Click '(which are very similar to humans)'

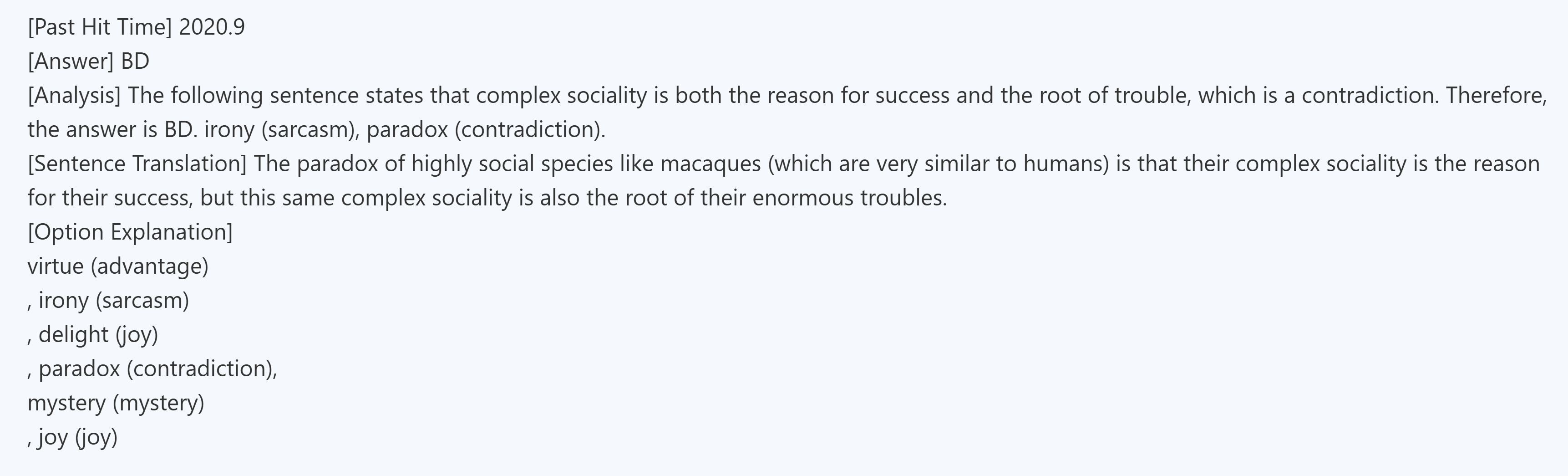tap(938, 164)
